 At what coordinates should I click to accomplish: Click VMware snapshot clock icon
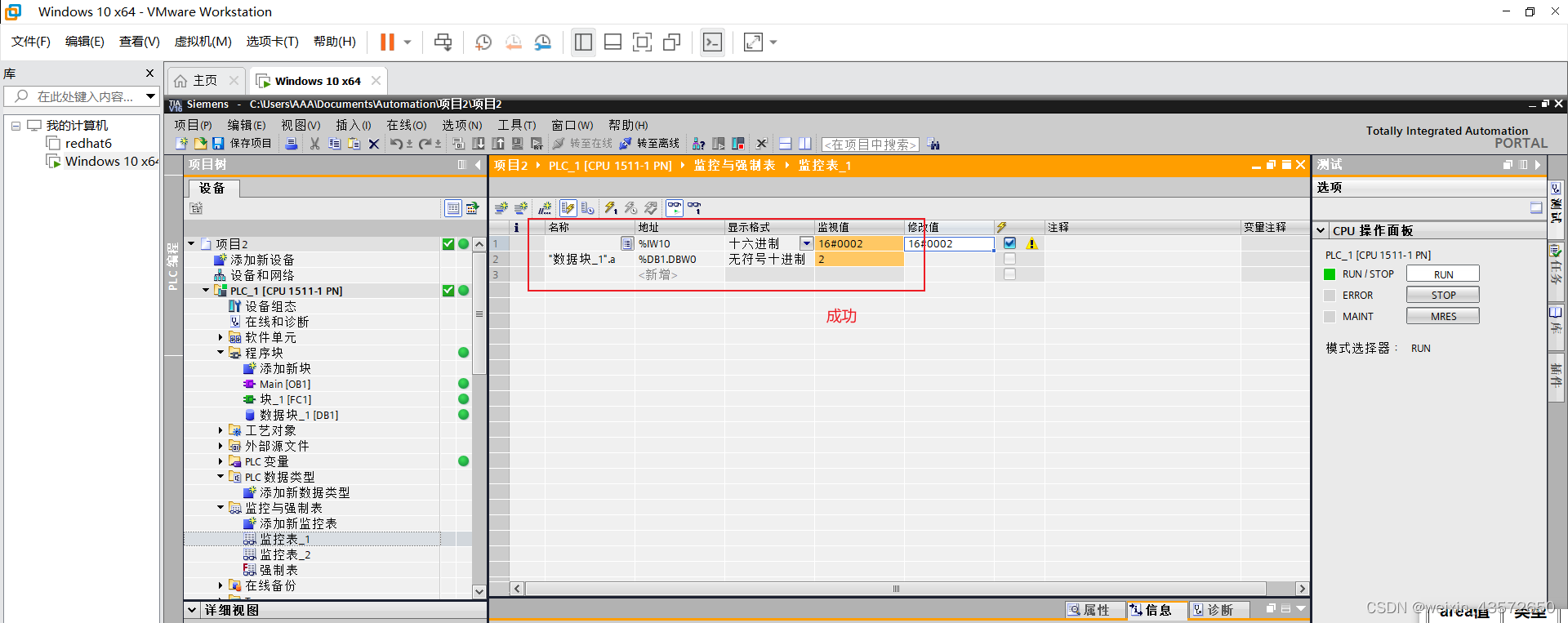pos(483,42)
